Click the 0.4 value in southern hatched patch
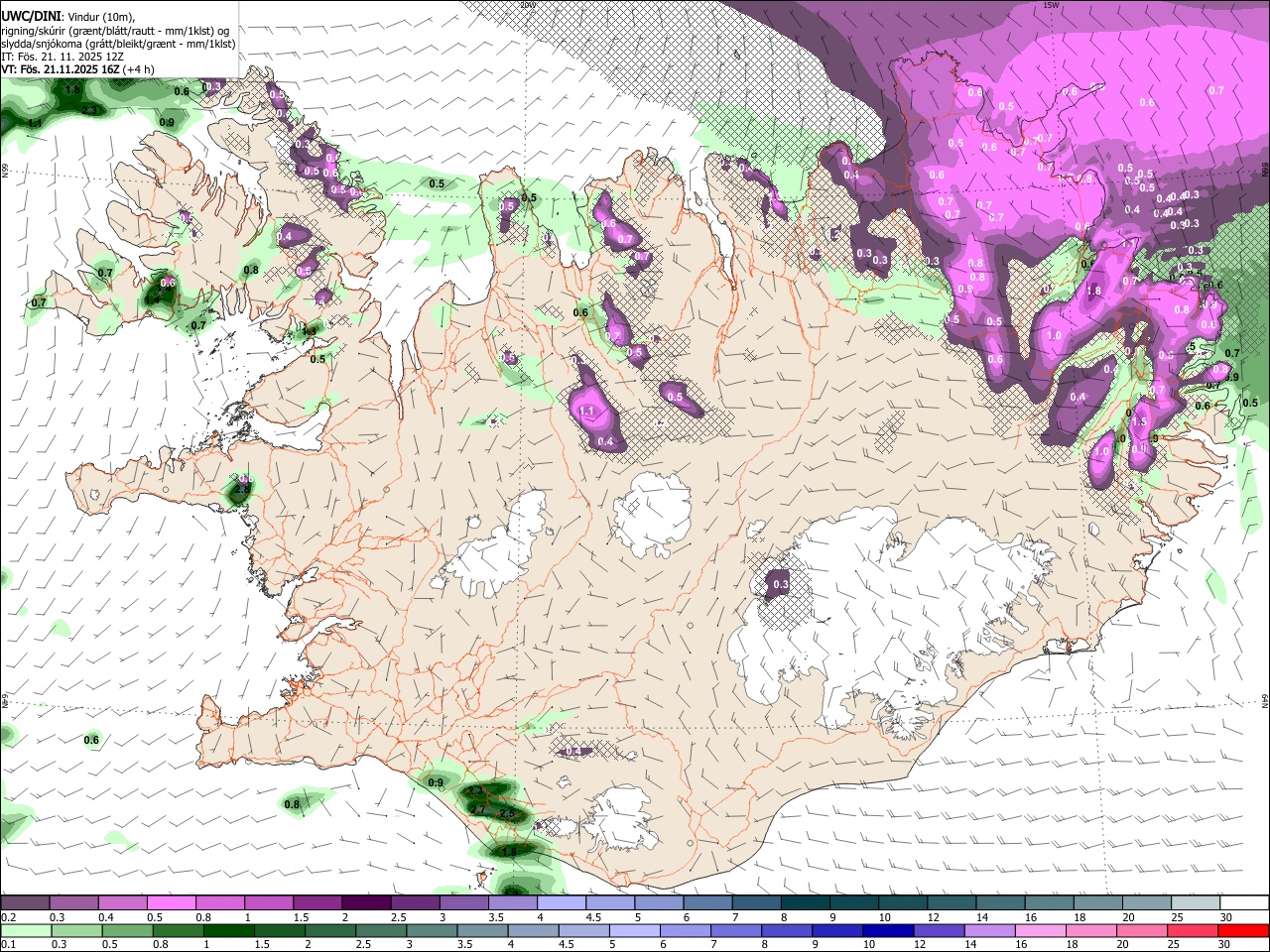This screenshot has height=952, width=1270. (572, 752)
